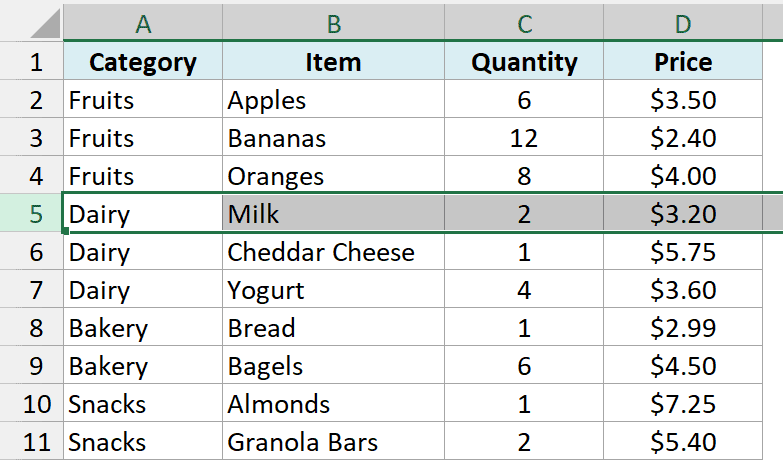Click the Item header cell
Viewport: 783px width, 460px height.
point(333,61)
